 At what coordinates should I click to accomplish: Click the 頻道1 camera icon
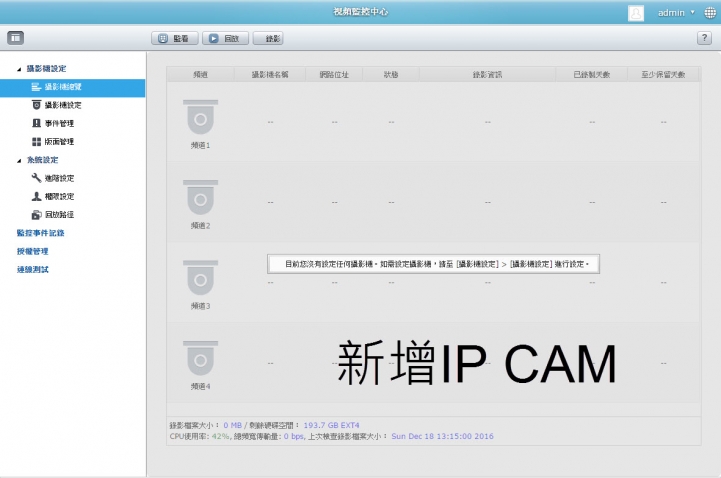[200, 117]
